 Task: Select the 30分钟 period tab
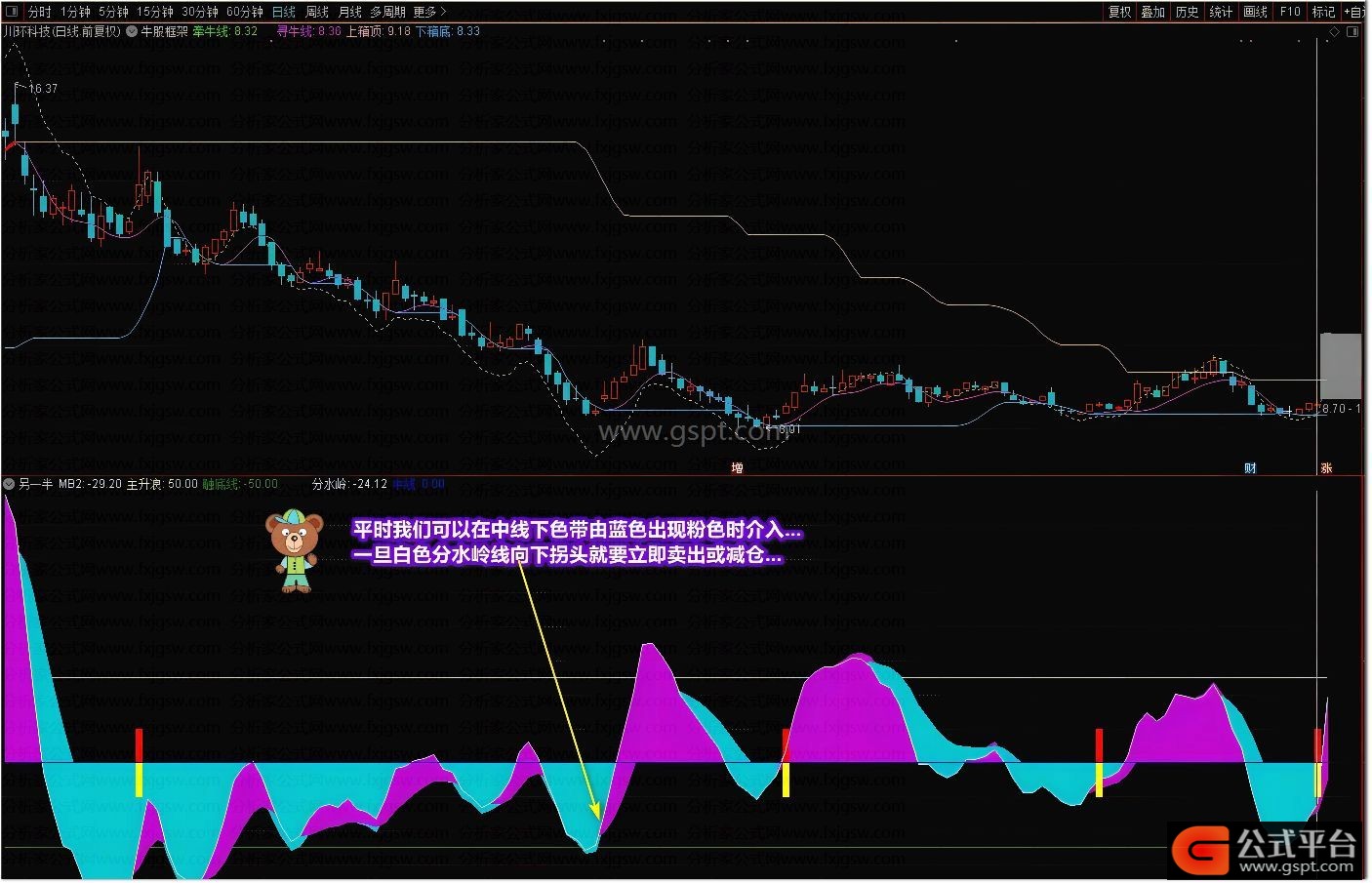200,12
